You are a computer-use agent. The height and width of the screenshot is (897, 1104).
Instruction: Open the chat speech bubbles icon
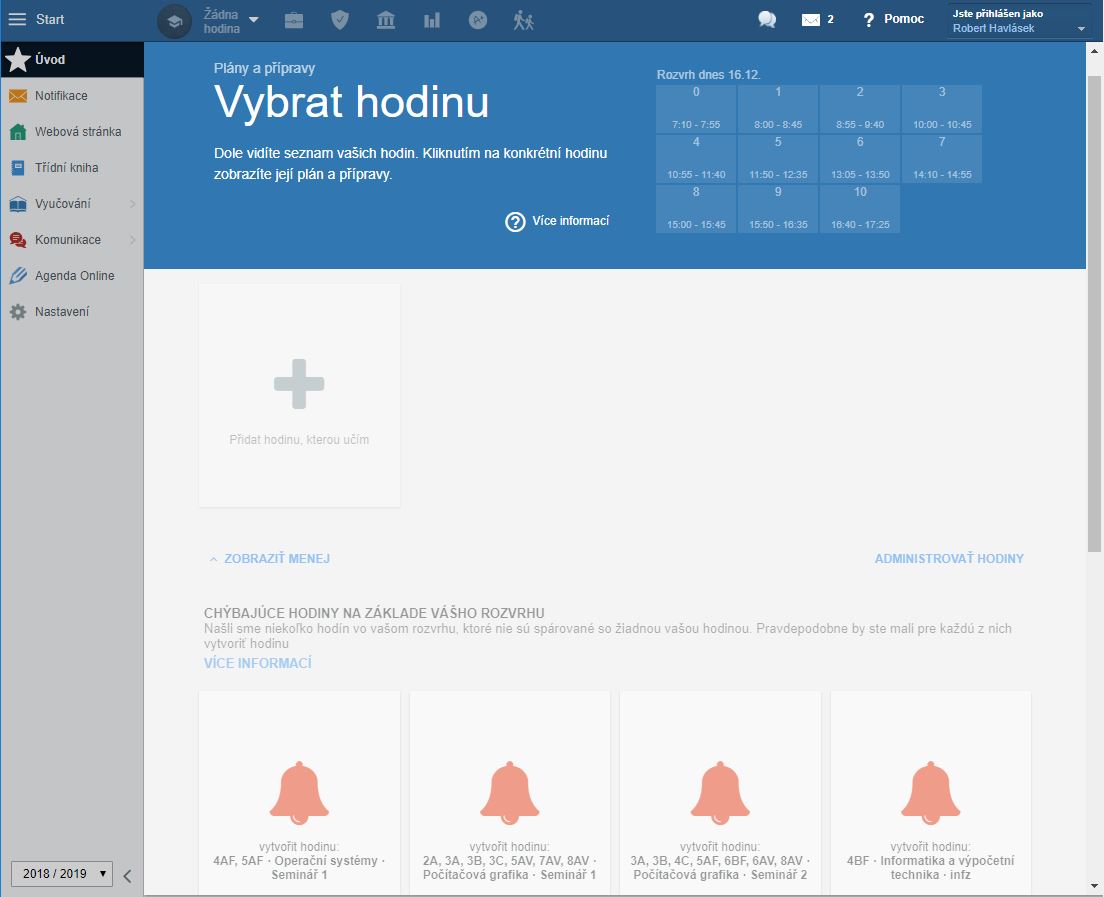(x=767, y=20)
